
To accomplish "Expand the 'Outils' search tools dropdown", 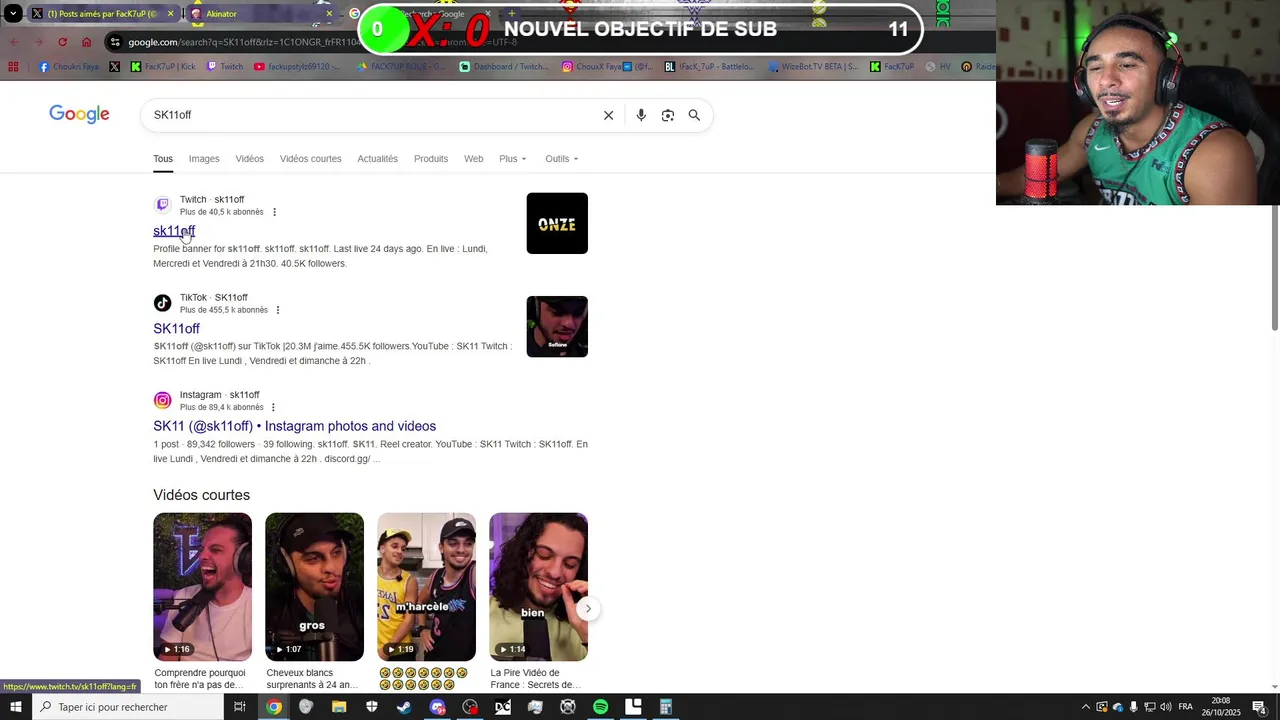I will 561,159.
